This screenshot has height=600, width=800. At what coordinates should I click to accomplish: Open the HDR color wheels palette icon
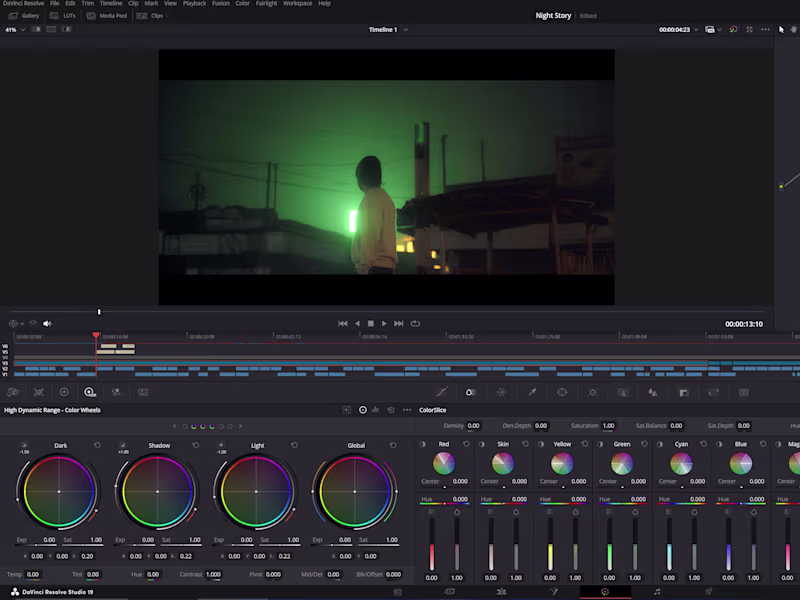click(x=90, y=393)
